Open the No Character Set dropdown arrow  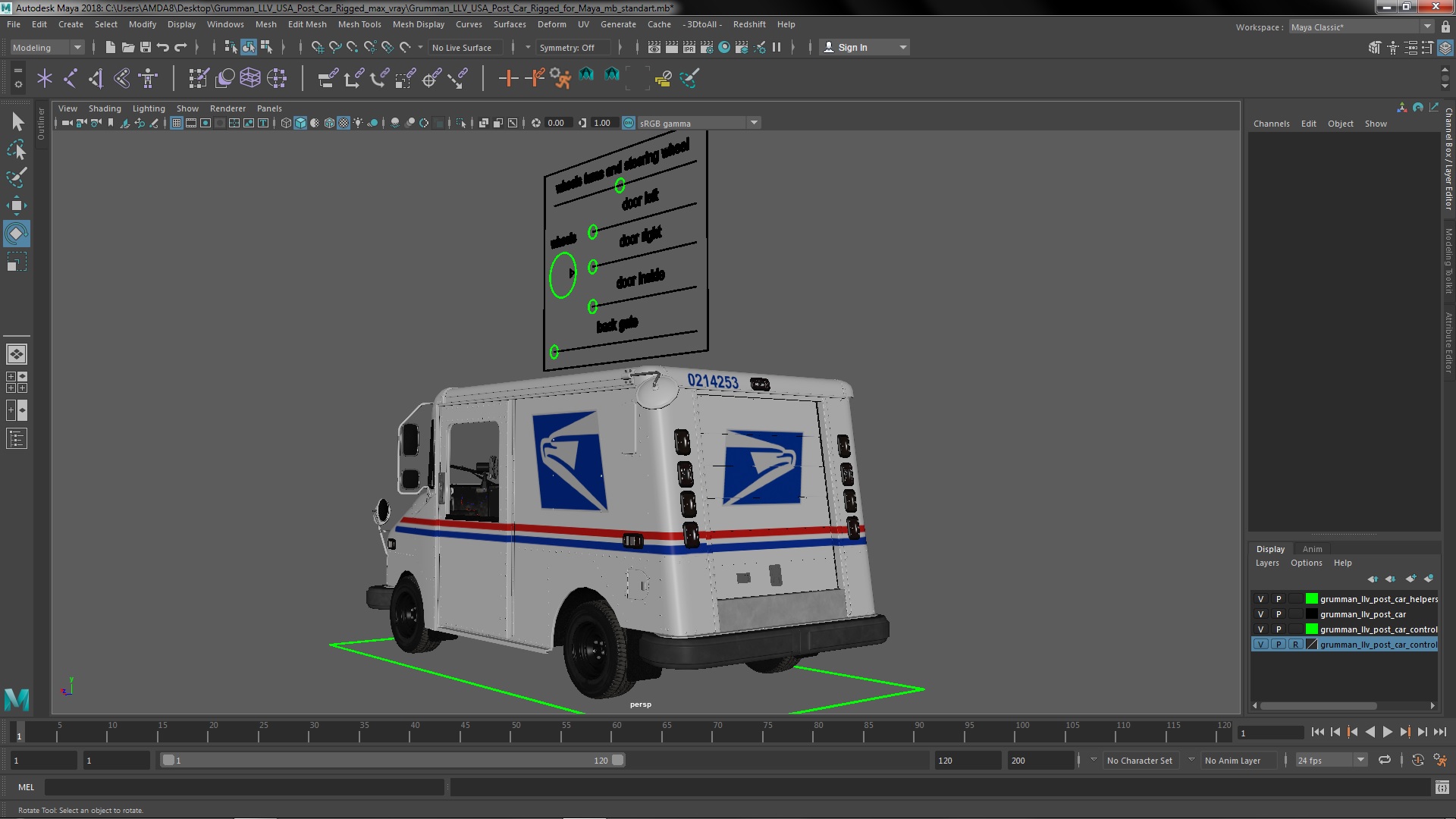point(1094,760)
